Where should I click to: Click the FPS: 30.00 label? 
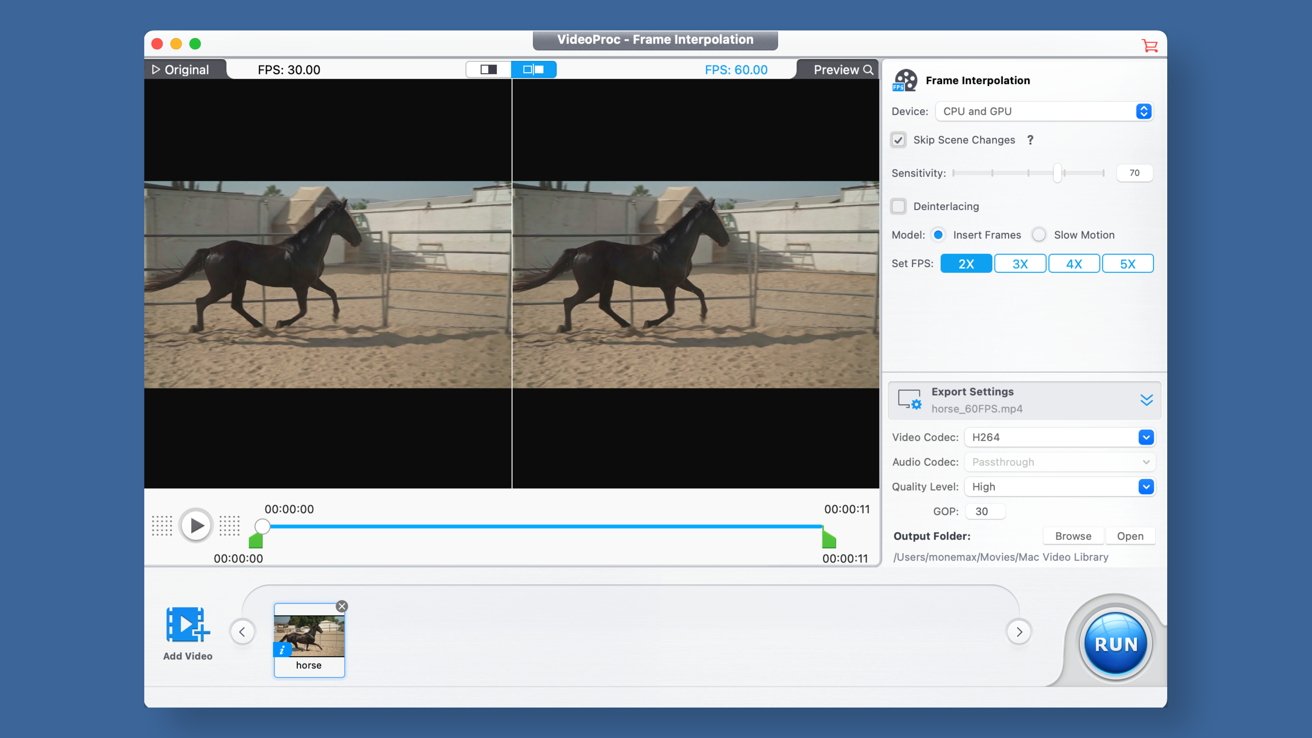289,70
